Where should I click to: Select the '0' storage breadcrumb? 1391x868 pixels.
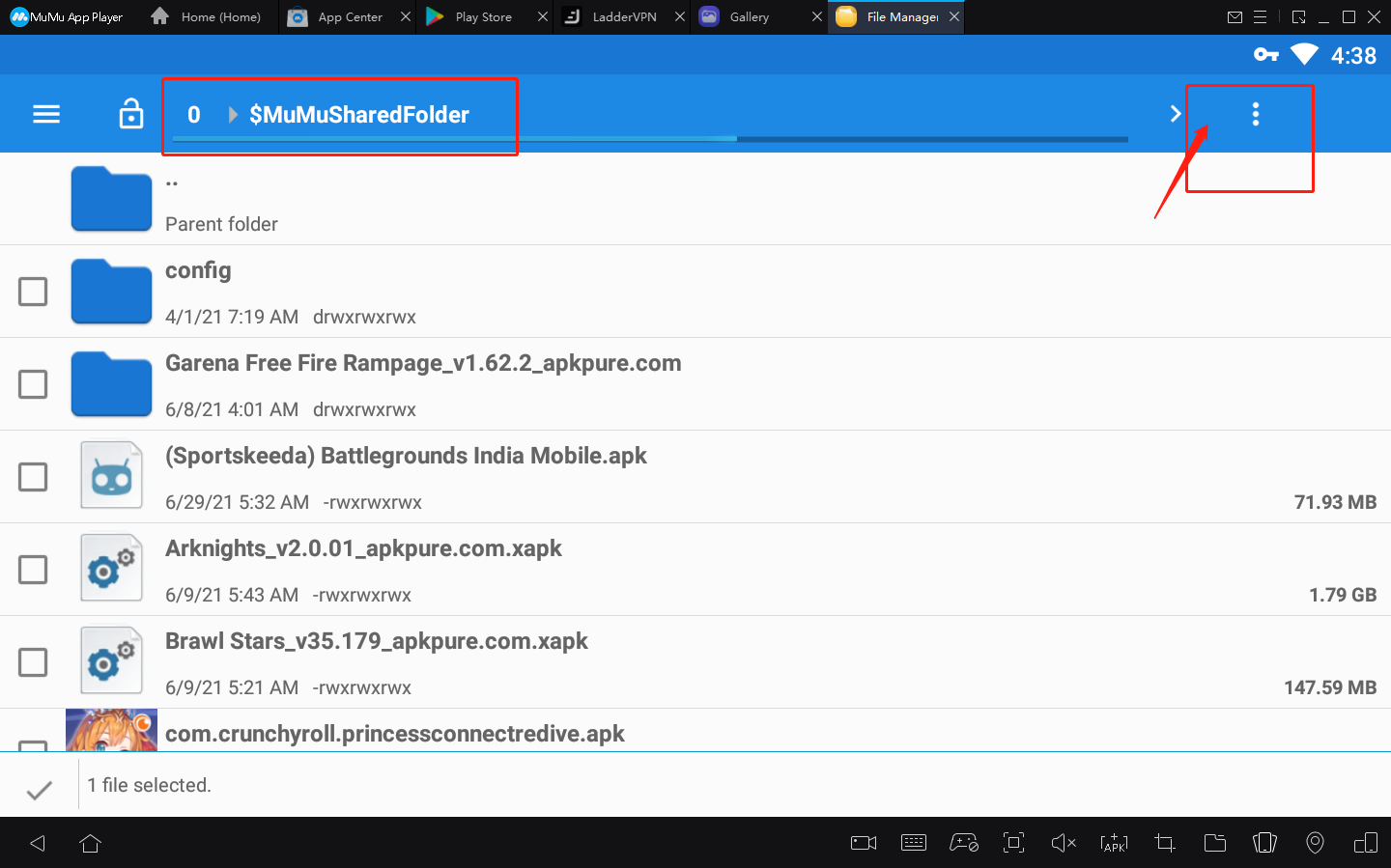point(194,114)
